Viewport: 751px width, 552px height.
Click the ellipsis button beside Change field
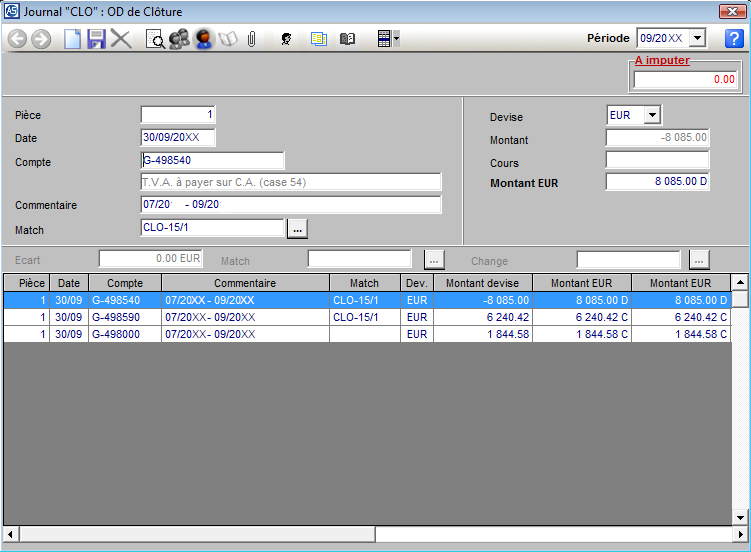pos(700,260)
